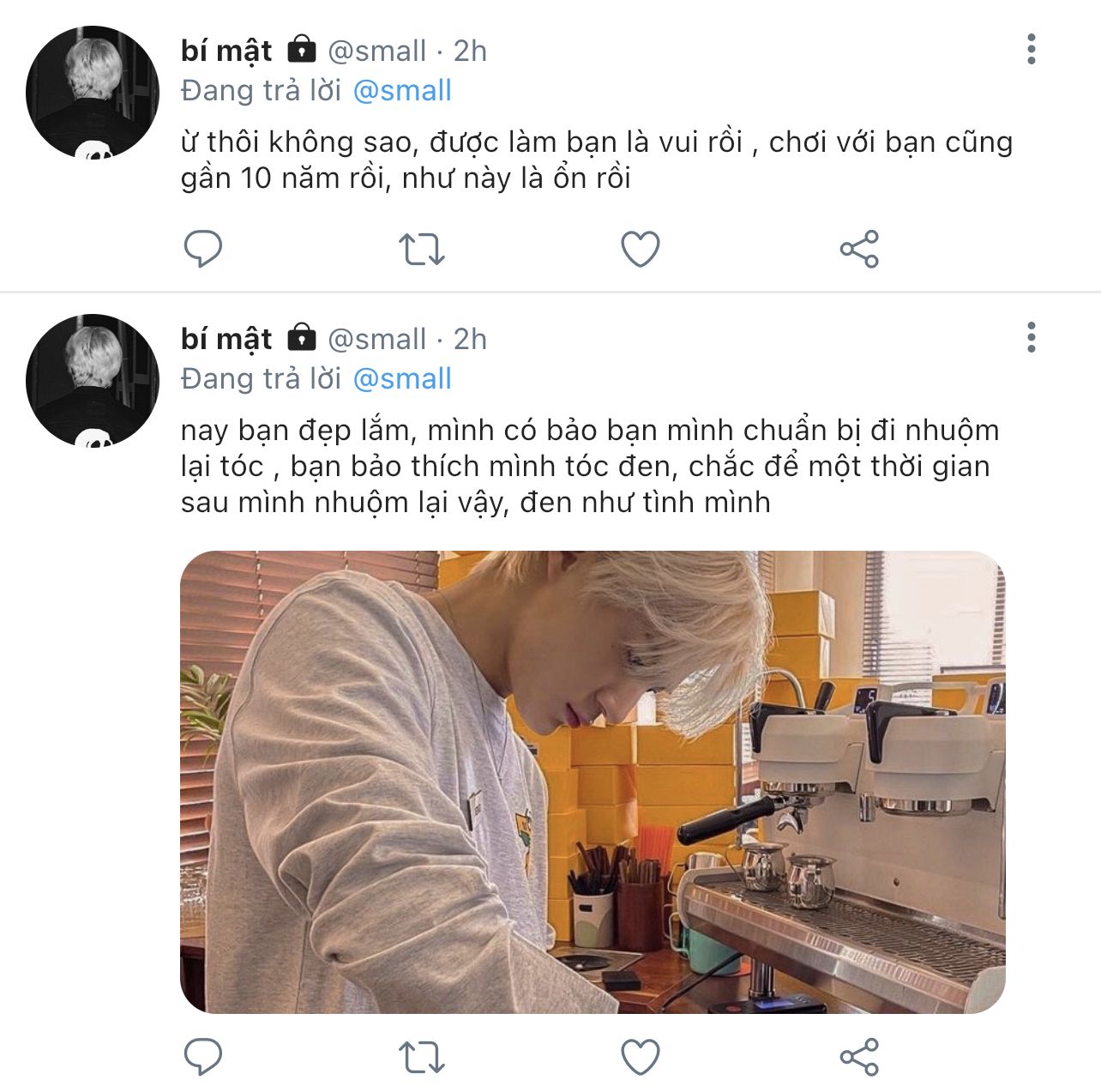Like the first tweet with heart icon
The image size is (1101, 1092).
click(x=641, y=250)
